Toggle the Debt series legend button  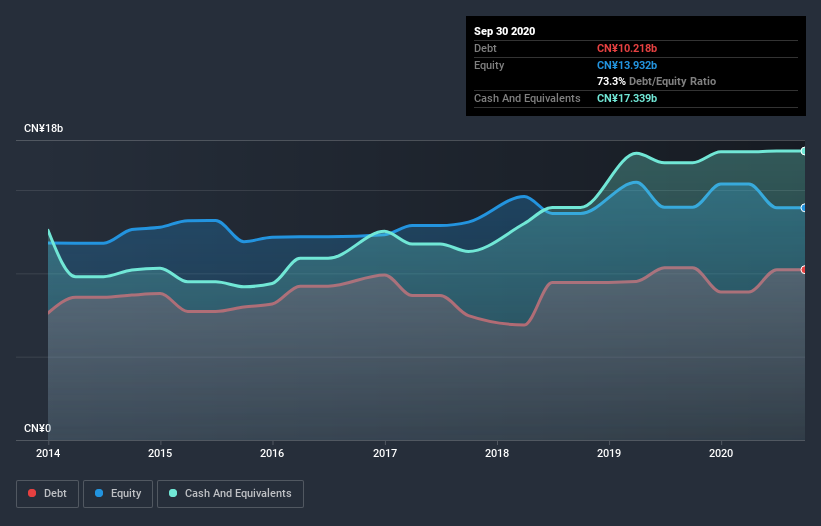tap(47, 494)
